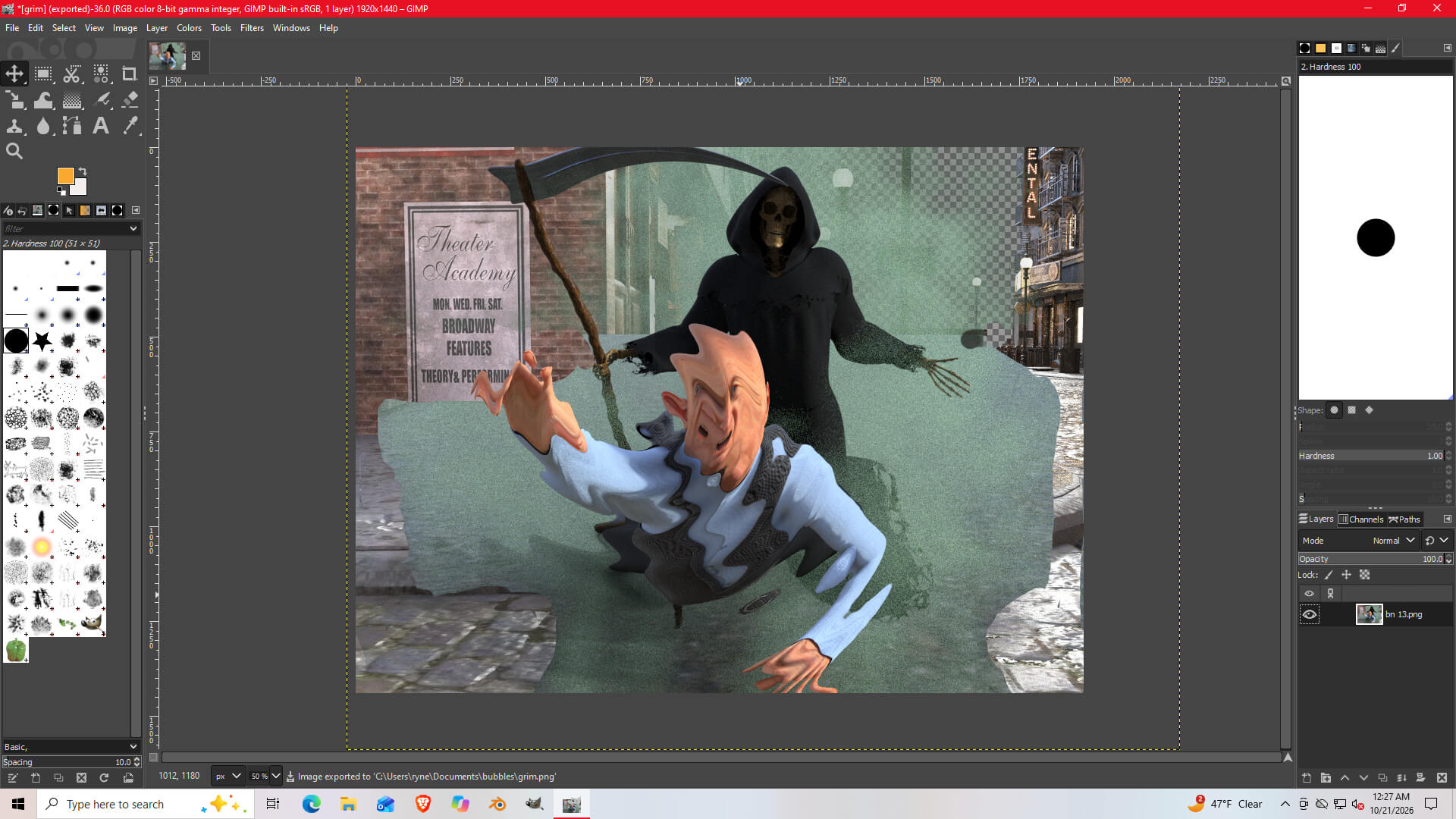This screenshot has width=1456, height=819.
Task: Adjust the layer Opacity slider
Action: (x=1371, y=559)
